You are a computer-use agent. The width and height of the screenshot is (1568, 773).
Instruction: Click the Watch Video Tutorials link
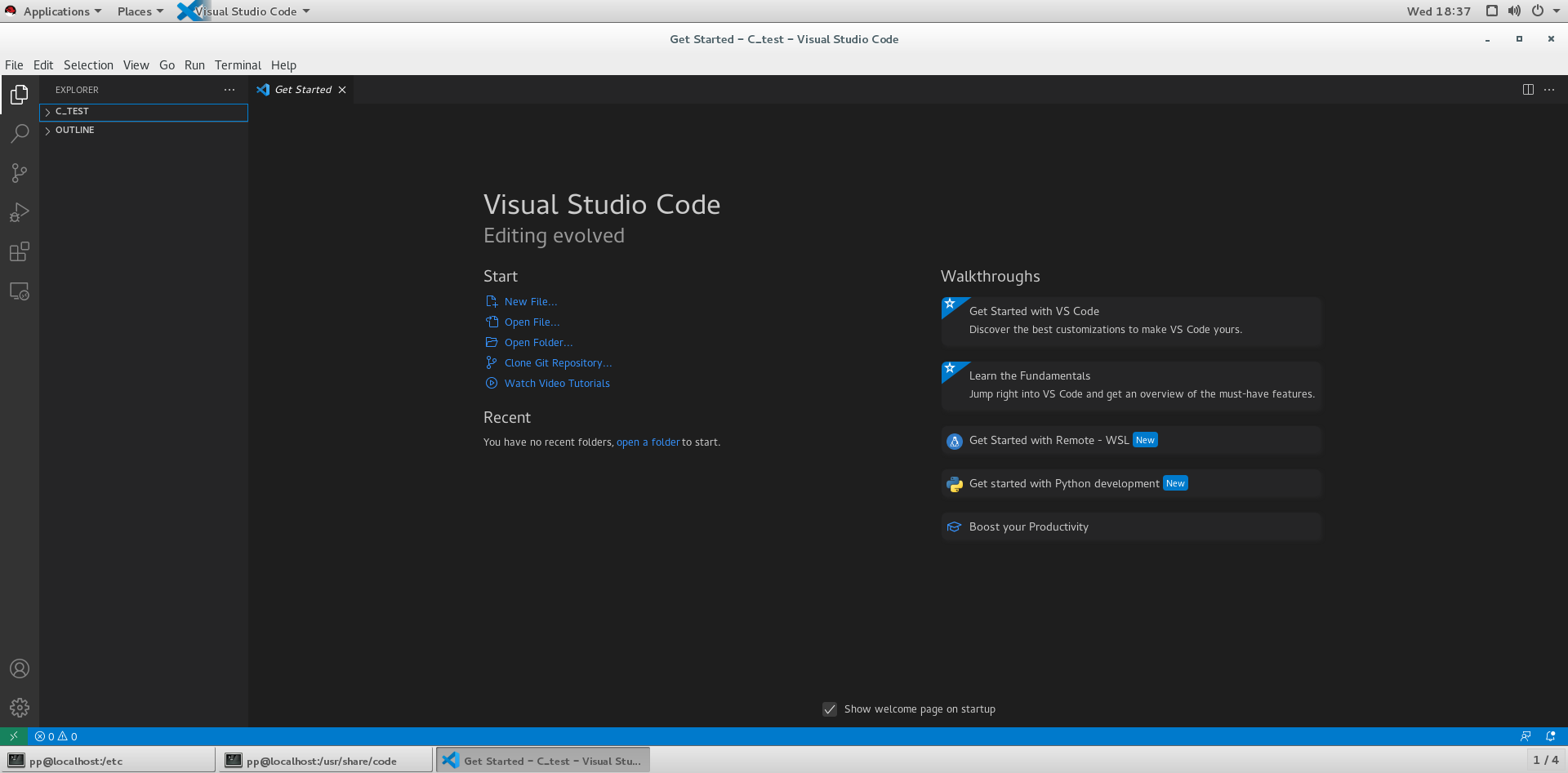(x=557, y=383)
